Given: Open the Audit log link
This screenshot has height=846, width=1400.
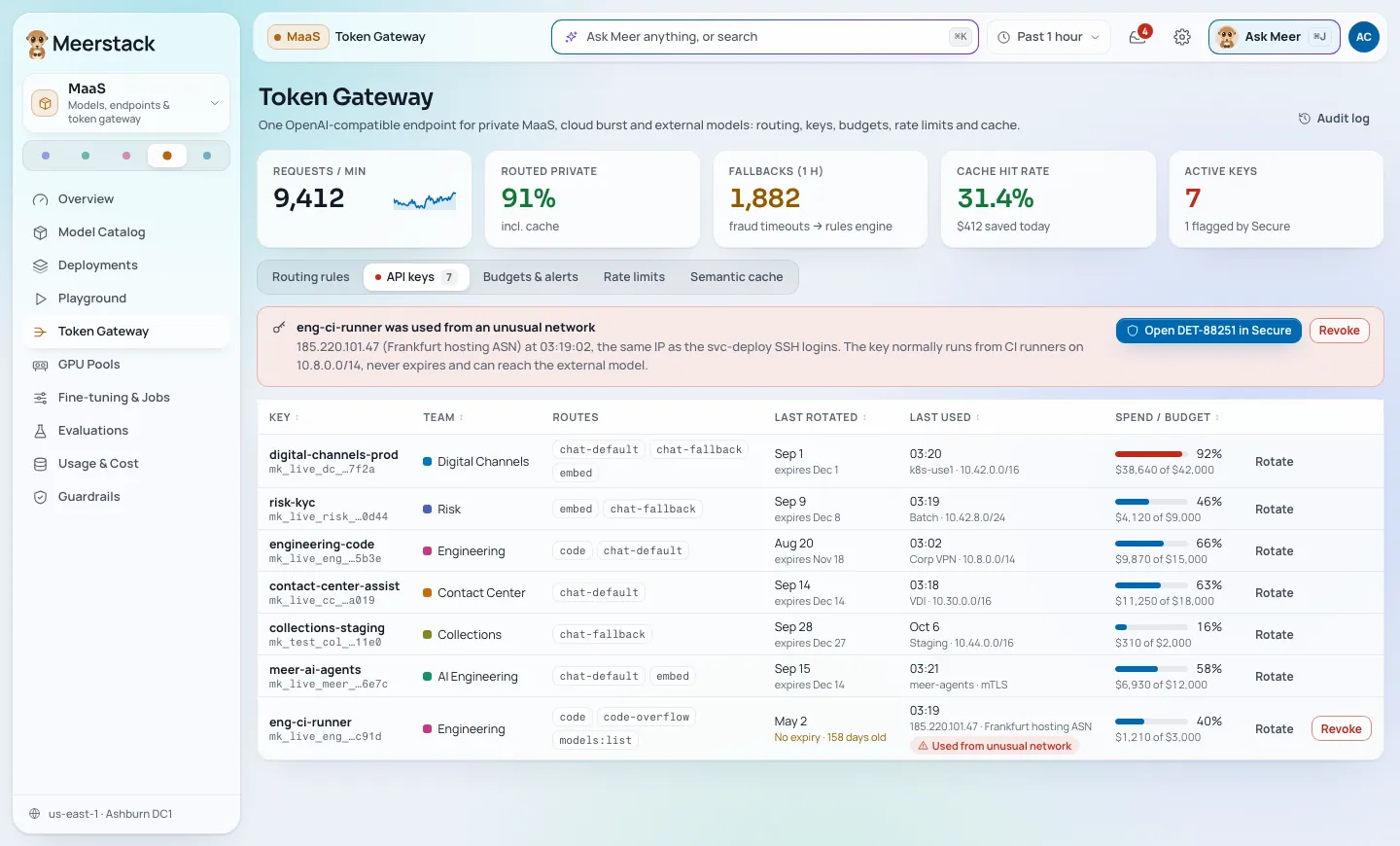Looking at the screenshot, I should point(1334,119).
